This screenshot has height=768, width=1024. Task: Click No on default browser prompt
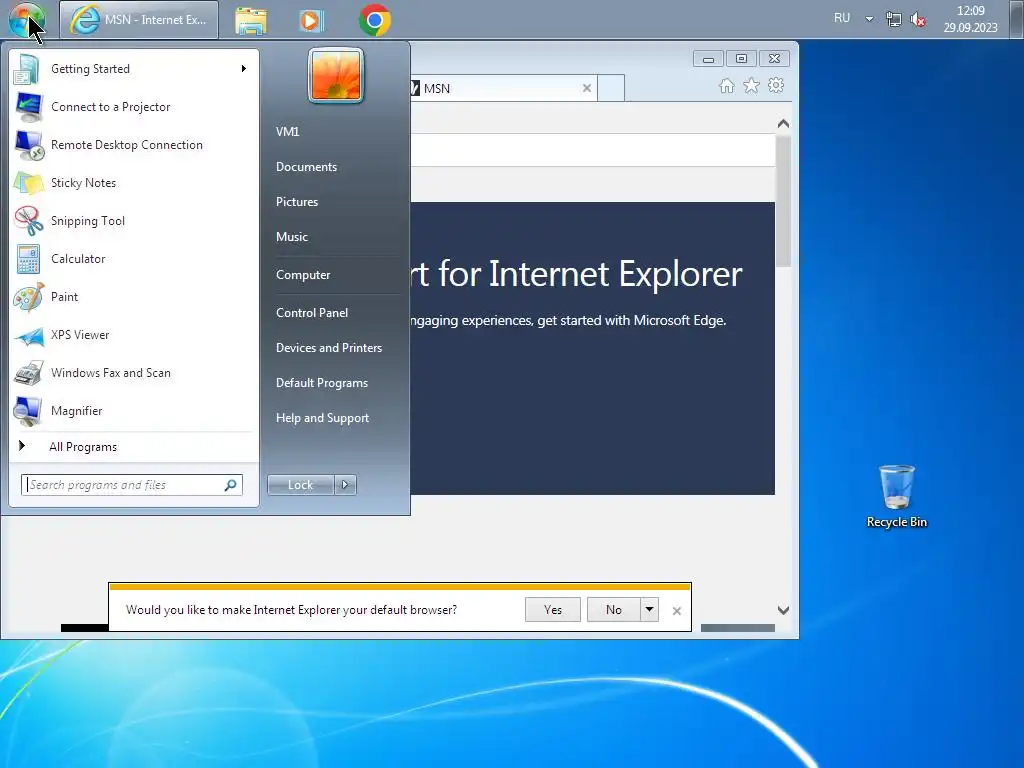tap(613, 609)
